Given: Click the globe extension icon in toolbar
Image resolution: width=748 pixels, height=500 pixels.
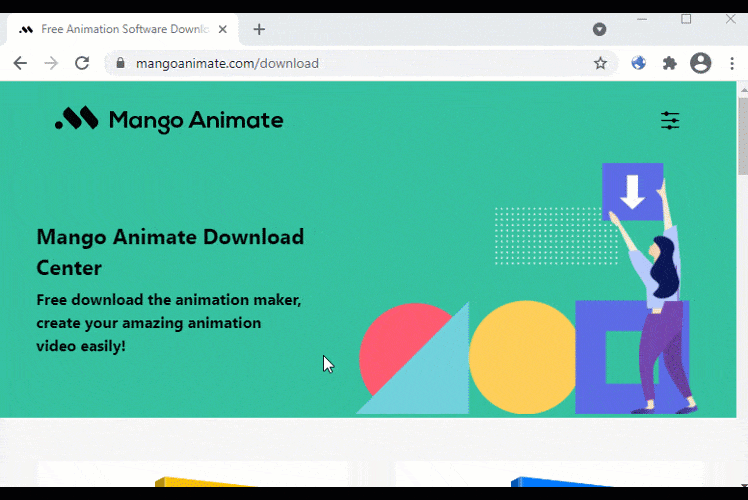Looking at the screenshot, I should 639,63.
